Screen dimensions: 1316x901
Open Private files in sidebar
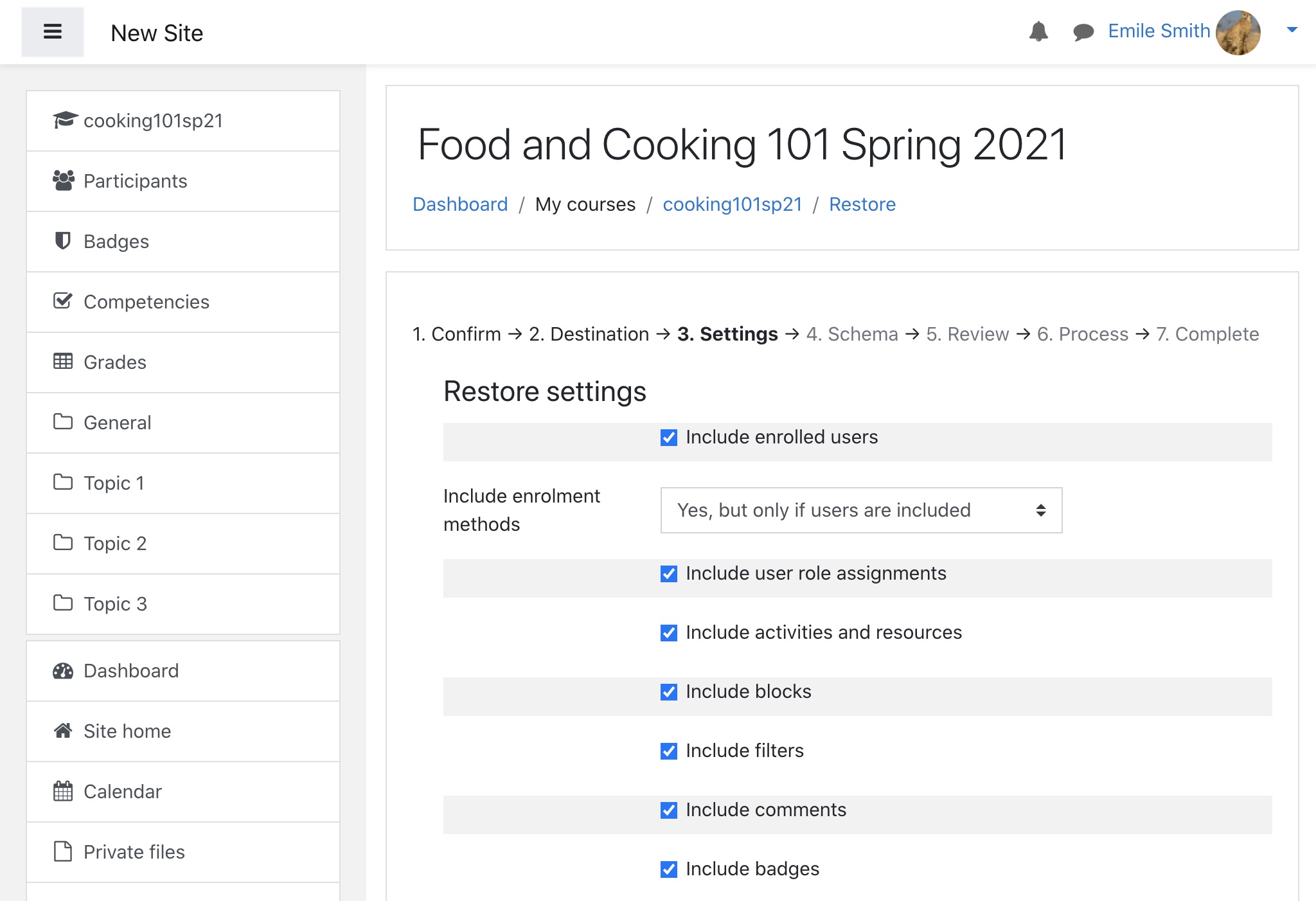tap(134, 852)
